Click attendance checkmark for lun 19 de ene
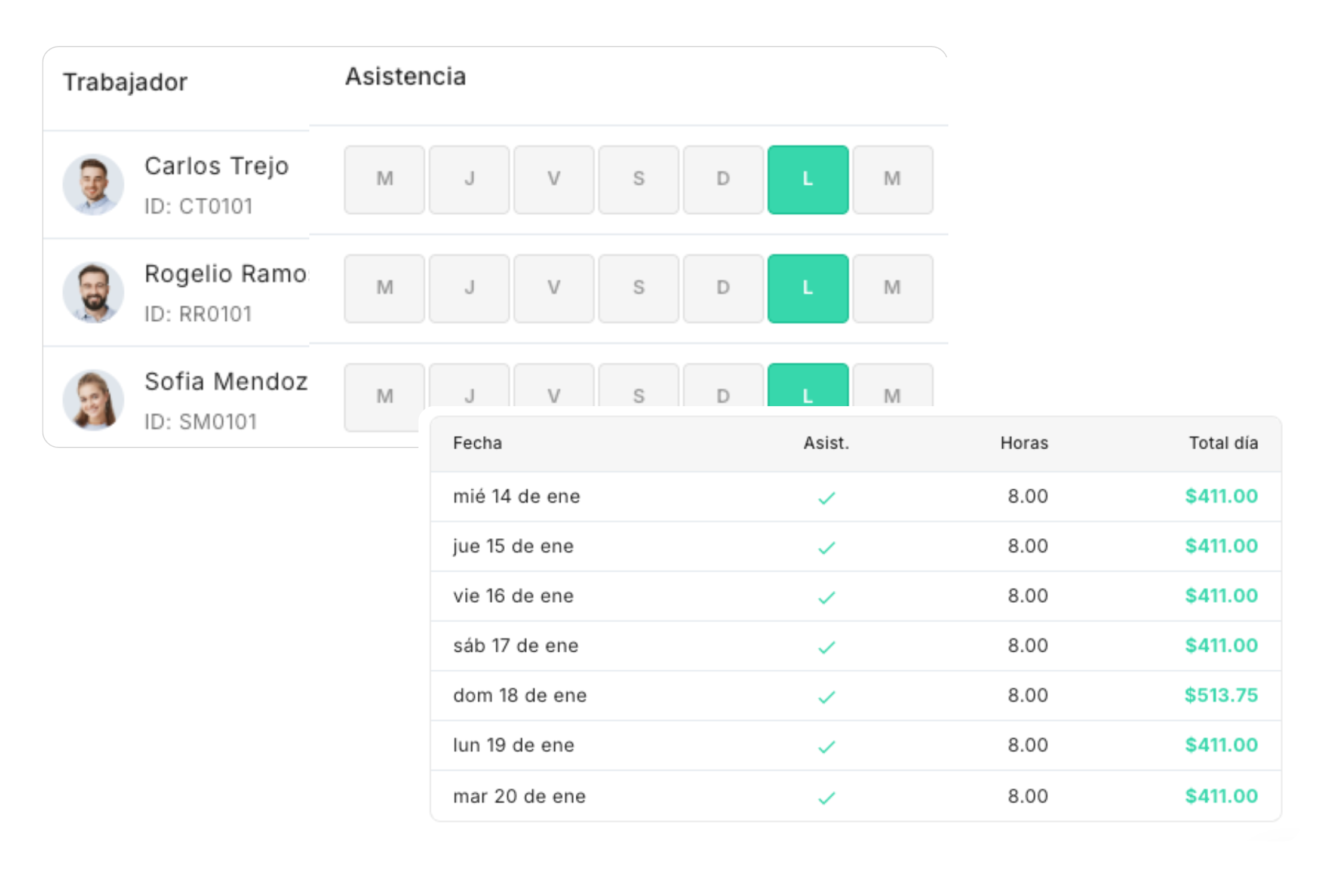1333x896 pixels. pos(826,746)
